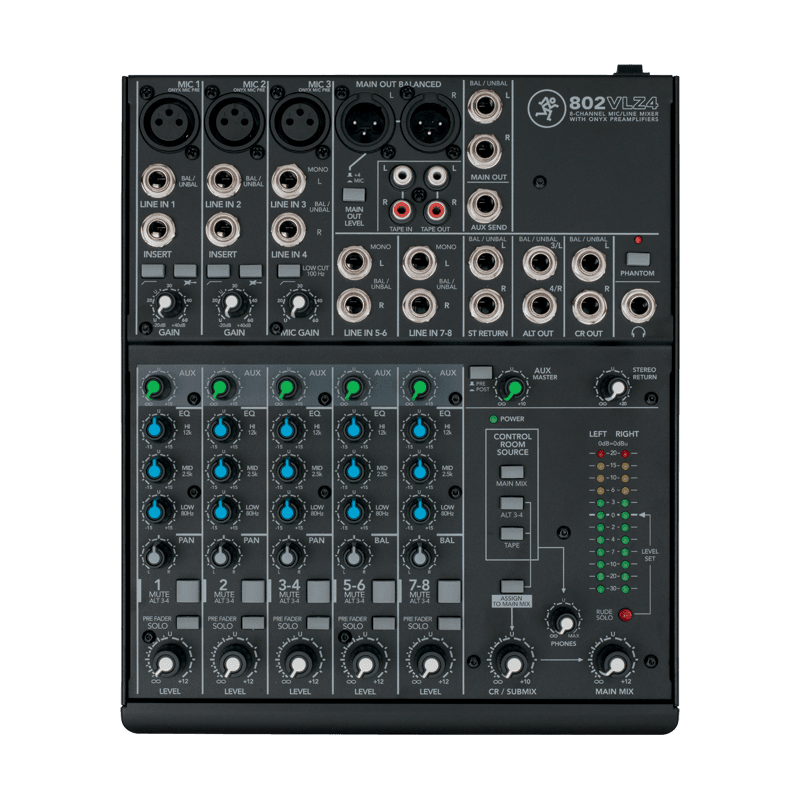Image resolution: width=800 pixels, height=800 pixels.
Task: Click the white TAPE OUT L RCA jack
Action: tap(436, 177)
